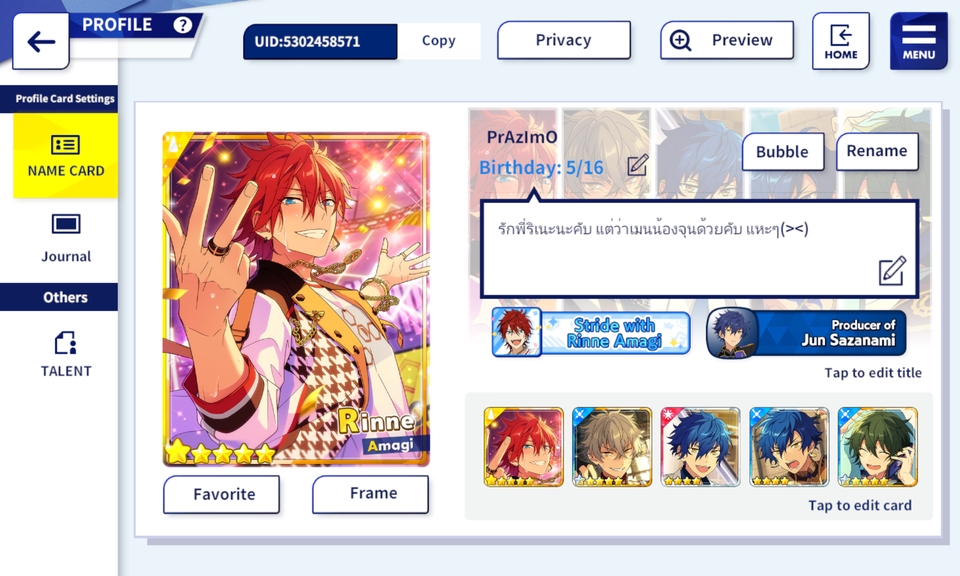960x576 pixels.
Task: Open Privacy settings
Action: click(563, 40)
